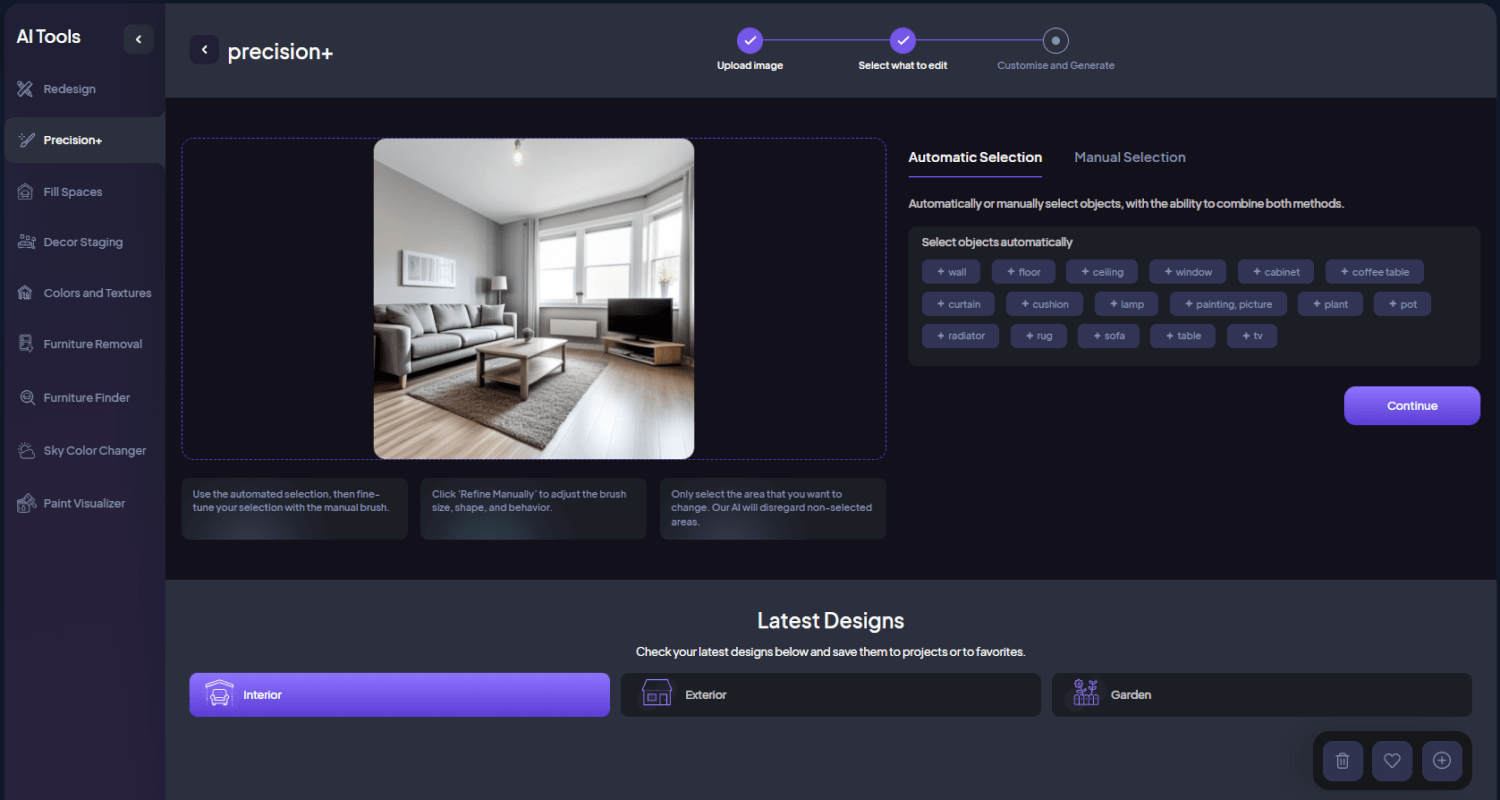
Task: Collapse the AI Tools sidebar
Action: point(138,39)
